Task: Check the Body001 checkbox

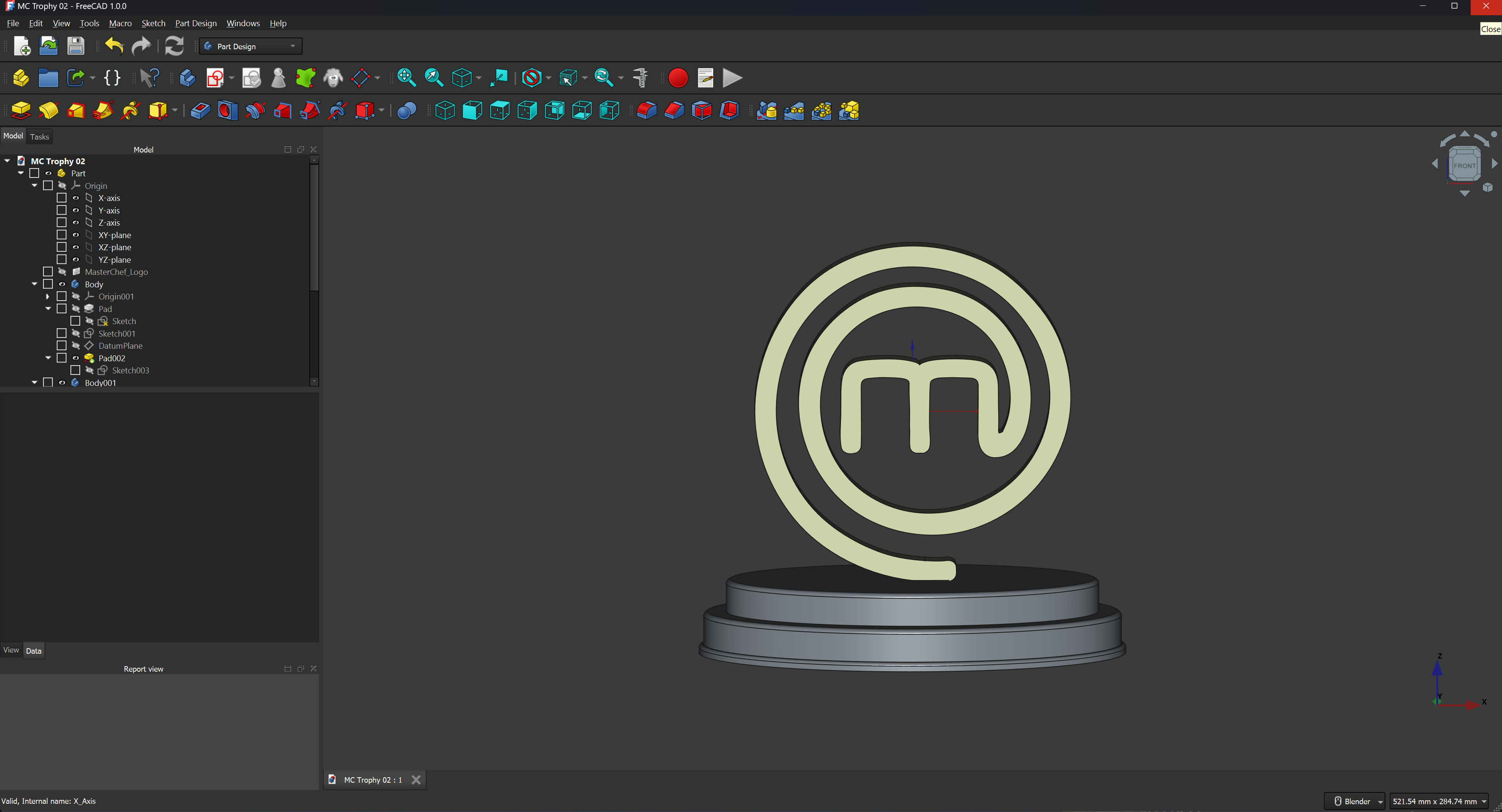Action: tap(48, 382)
